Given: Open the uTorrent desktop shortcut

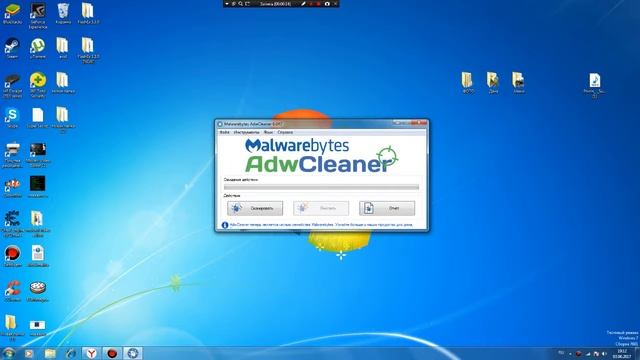Looking at the screenshot, I should (x=38, y=48).
